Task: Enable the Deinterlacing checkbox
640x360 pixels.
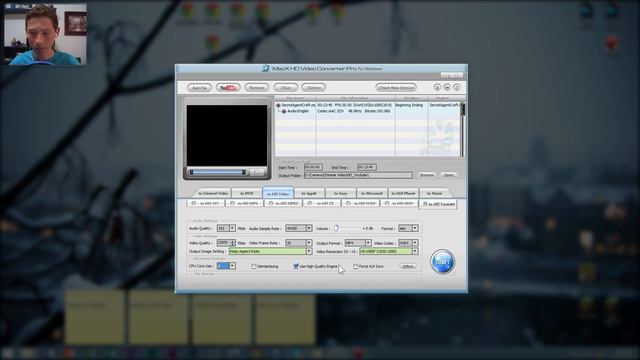Action: [254, 267]
